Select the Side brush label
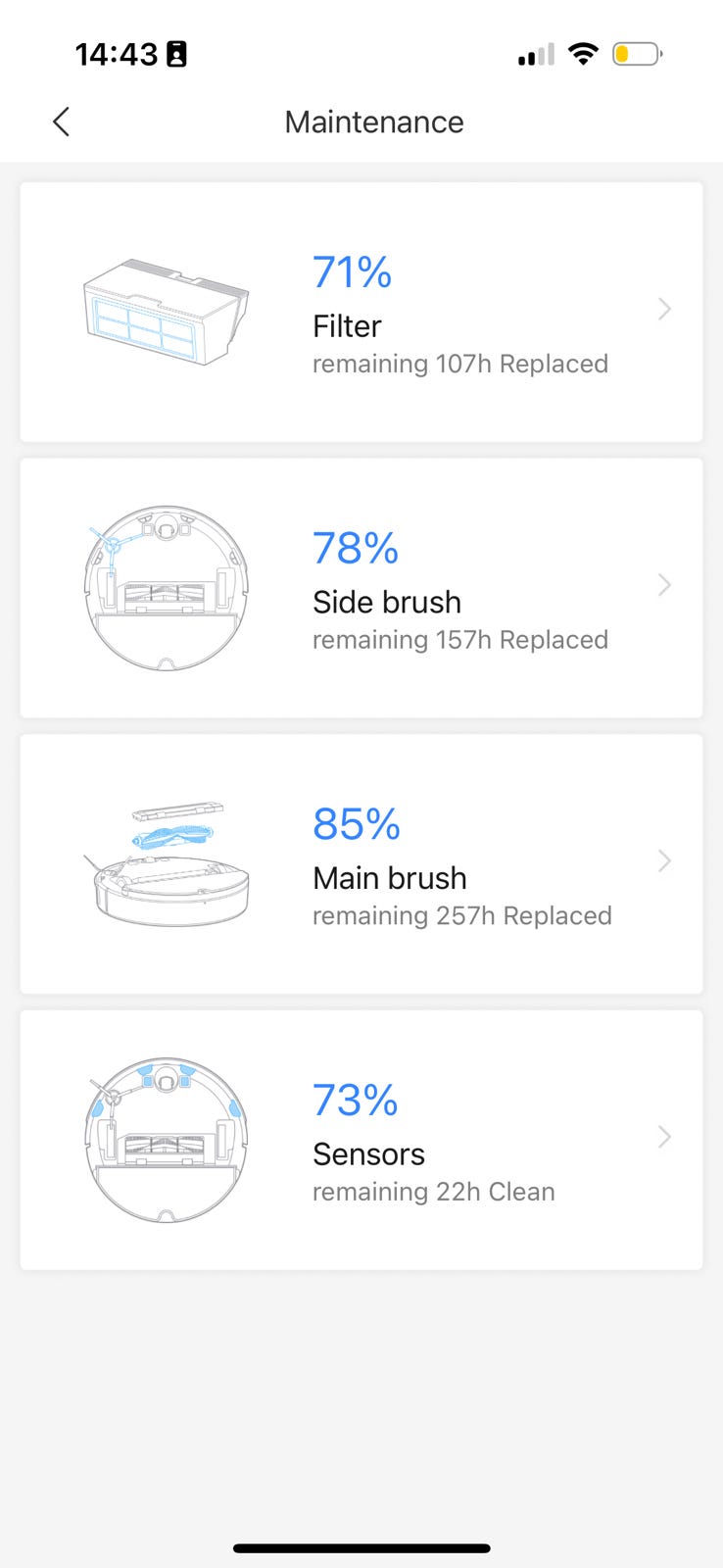The height and width of the screenshot is (1568, 723). 387,602
